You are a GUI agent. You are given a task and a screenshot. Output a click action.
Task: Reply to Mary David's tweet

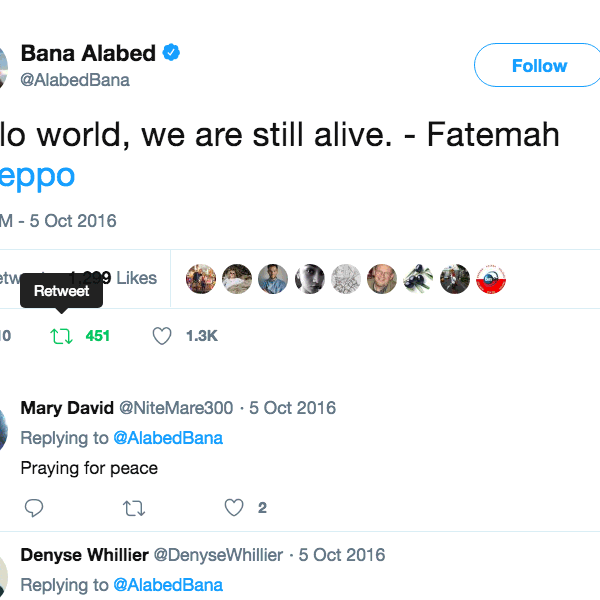click(34, 508)
